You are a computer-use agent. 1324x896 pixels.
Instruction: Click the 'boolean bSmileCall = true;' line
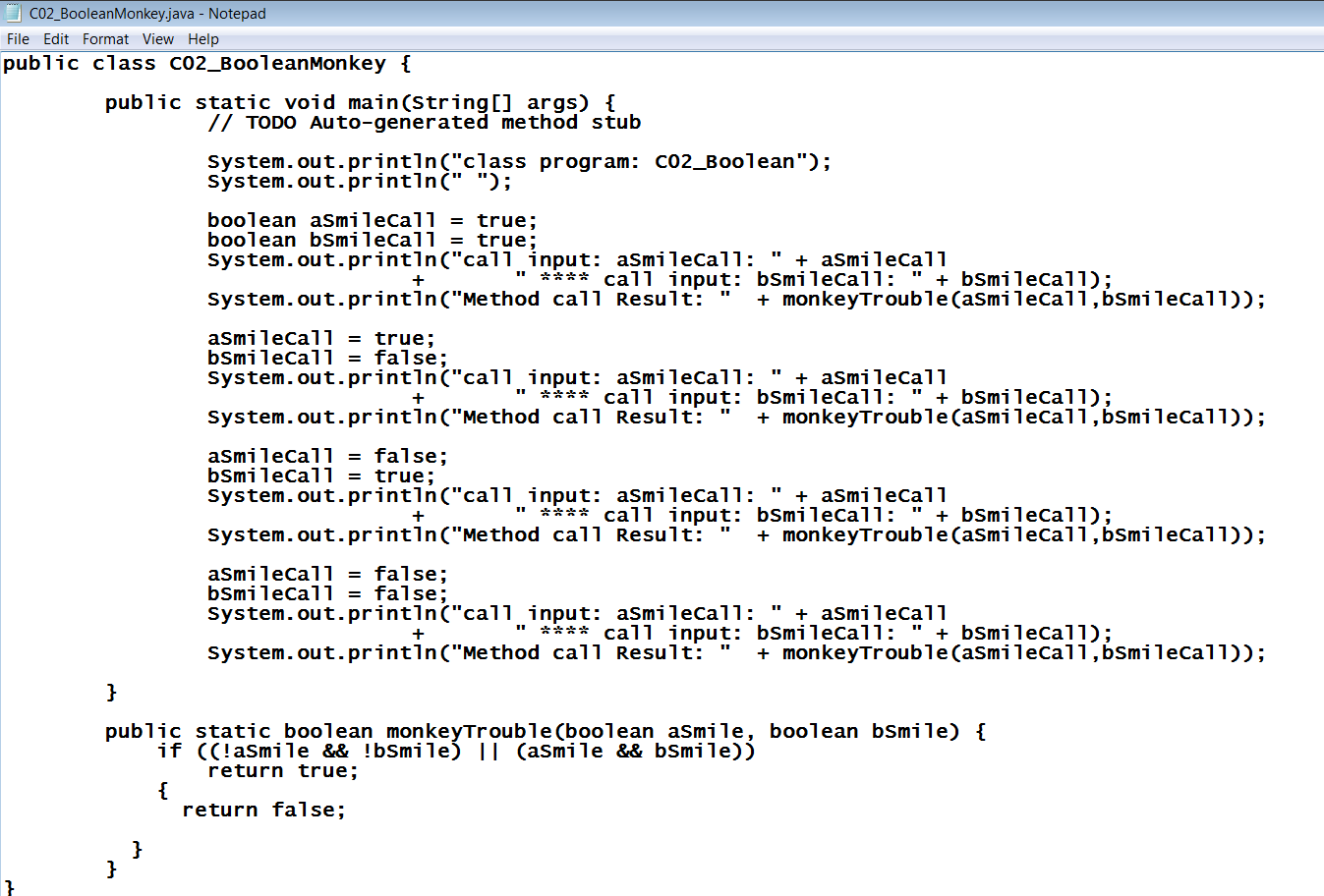click(x=372, y=241)
